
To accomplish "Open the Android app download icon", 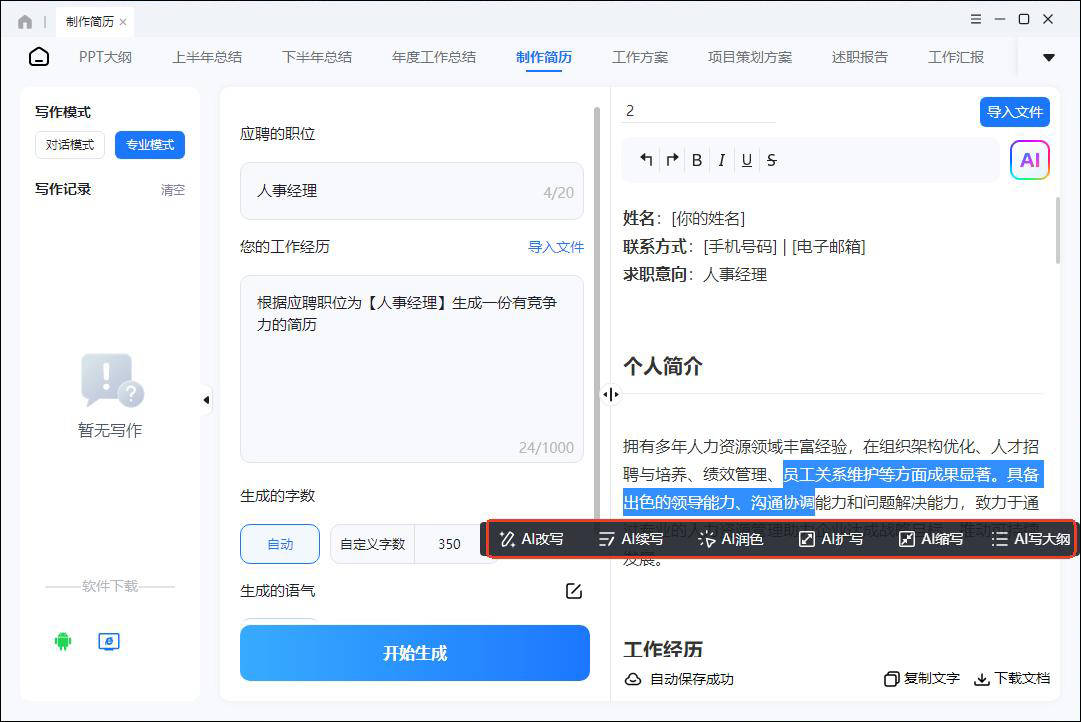I will pyautogui.click(x=63, y=641).
